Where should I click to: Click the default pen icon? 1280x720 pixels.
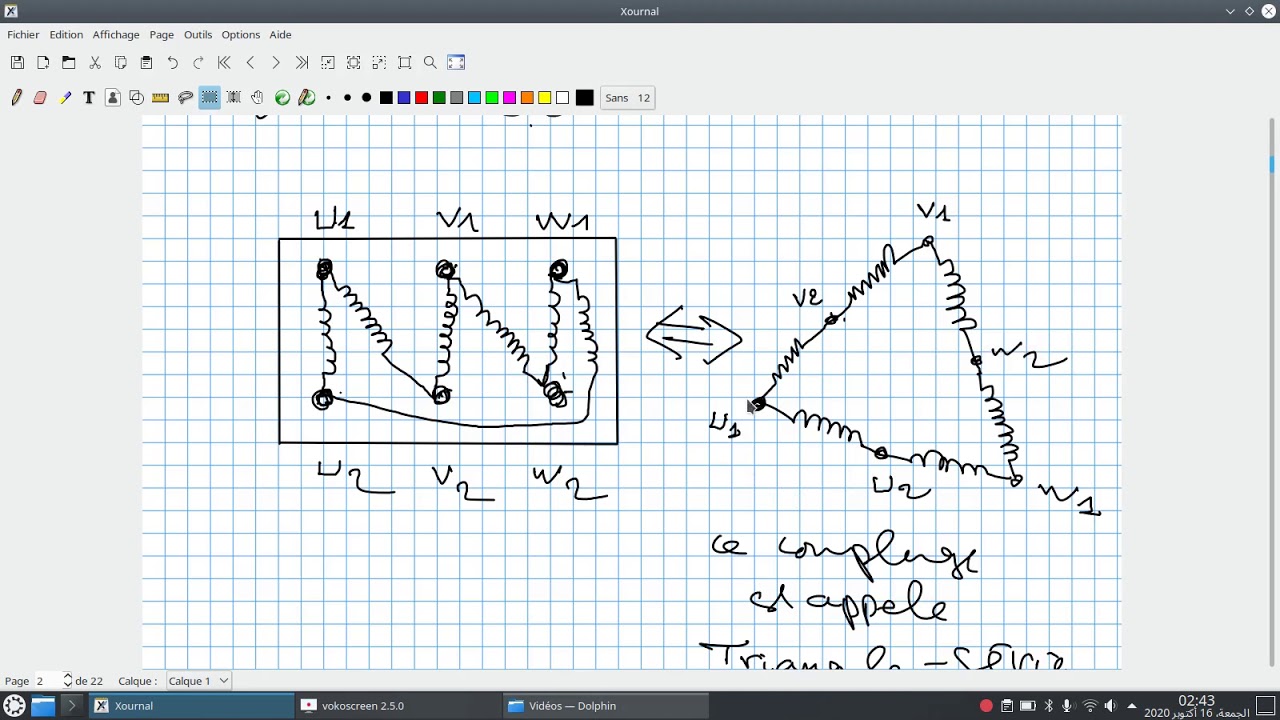(x=307, y=98)
